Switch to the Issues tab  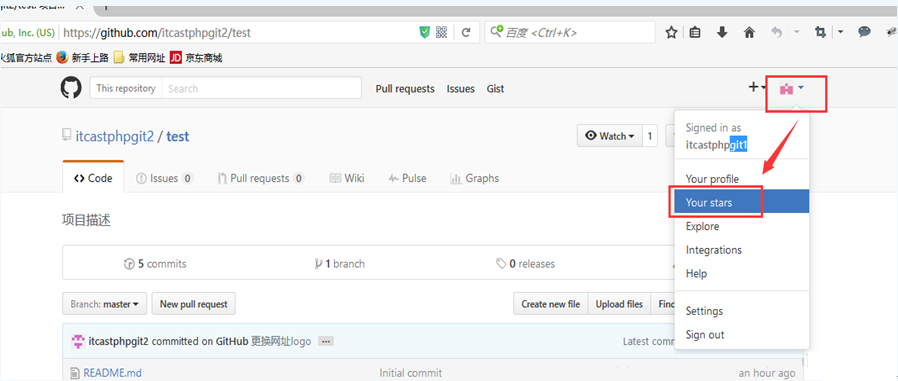[x=164, y=178]
